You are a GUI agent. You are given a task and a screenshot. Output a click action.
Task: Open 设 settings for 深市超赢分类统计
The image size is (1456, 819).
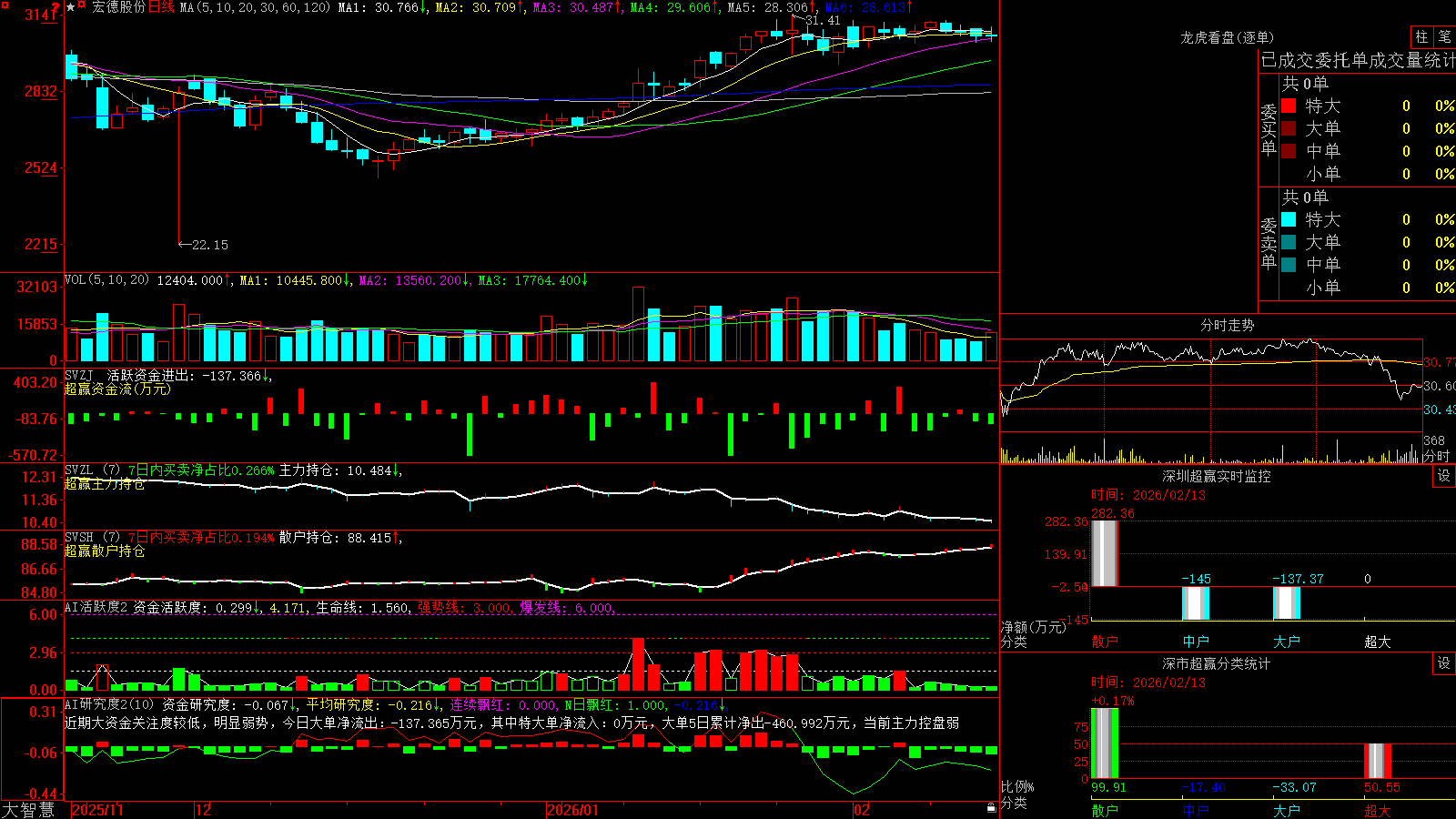click(1444, 663)
